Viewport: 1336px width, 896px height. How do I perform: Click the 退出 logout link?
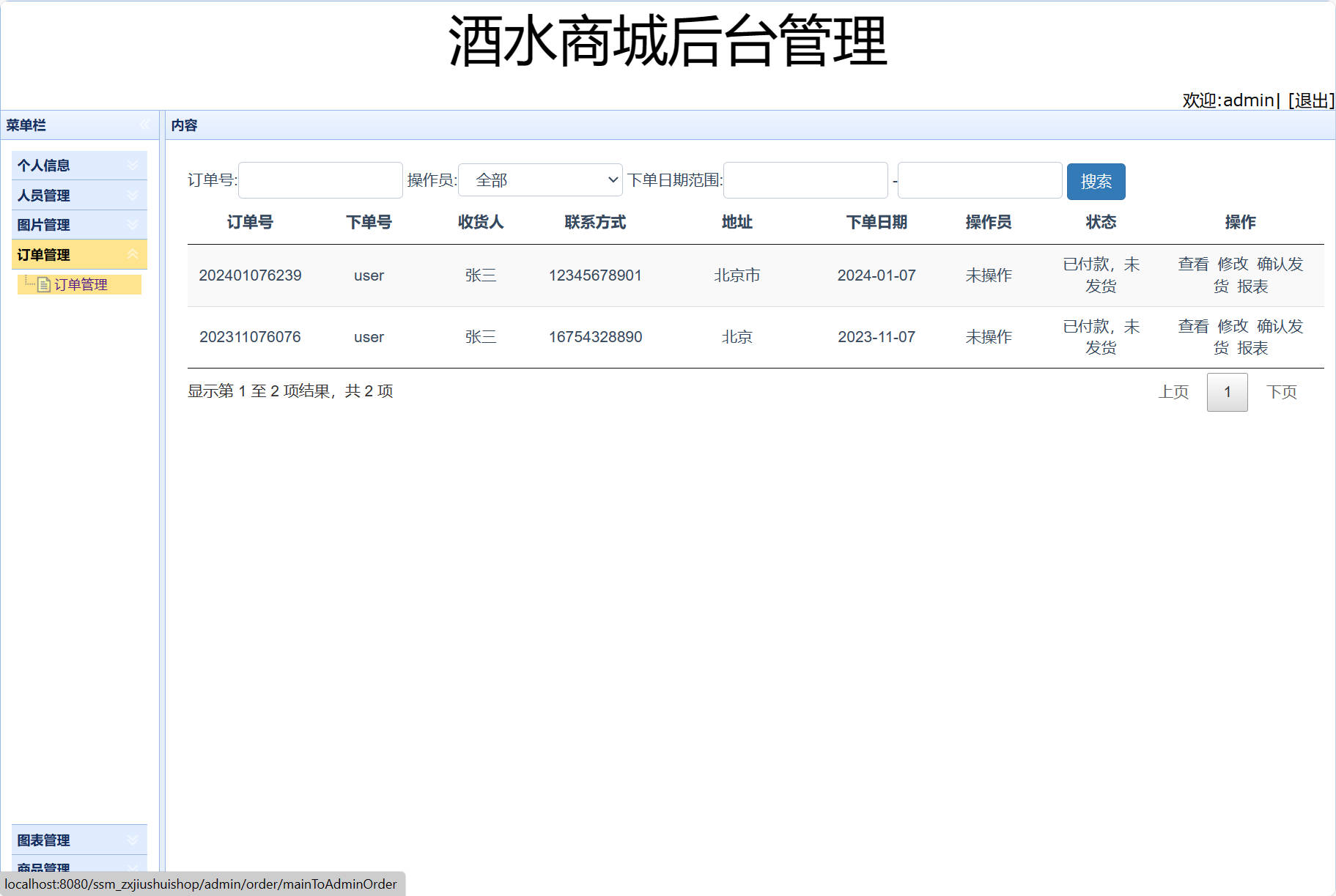coord(1311,100)
